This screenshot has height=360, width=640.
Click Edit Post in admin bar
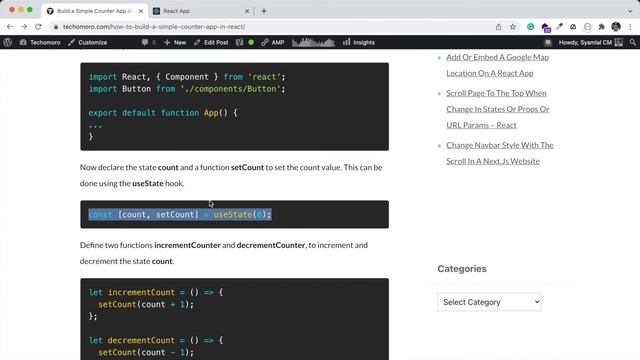211,42
